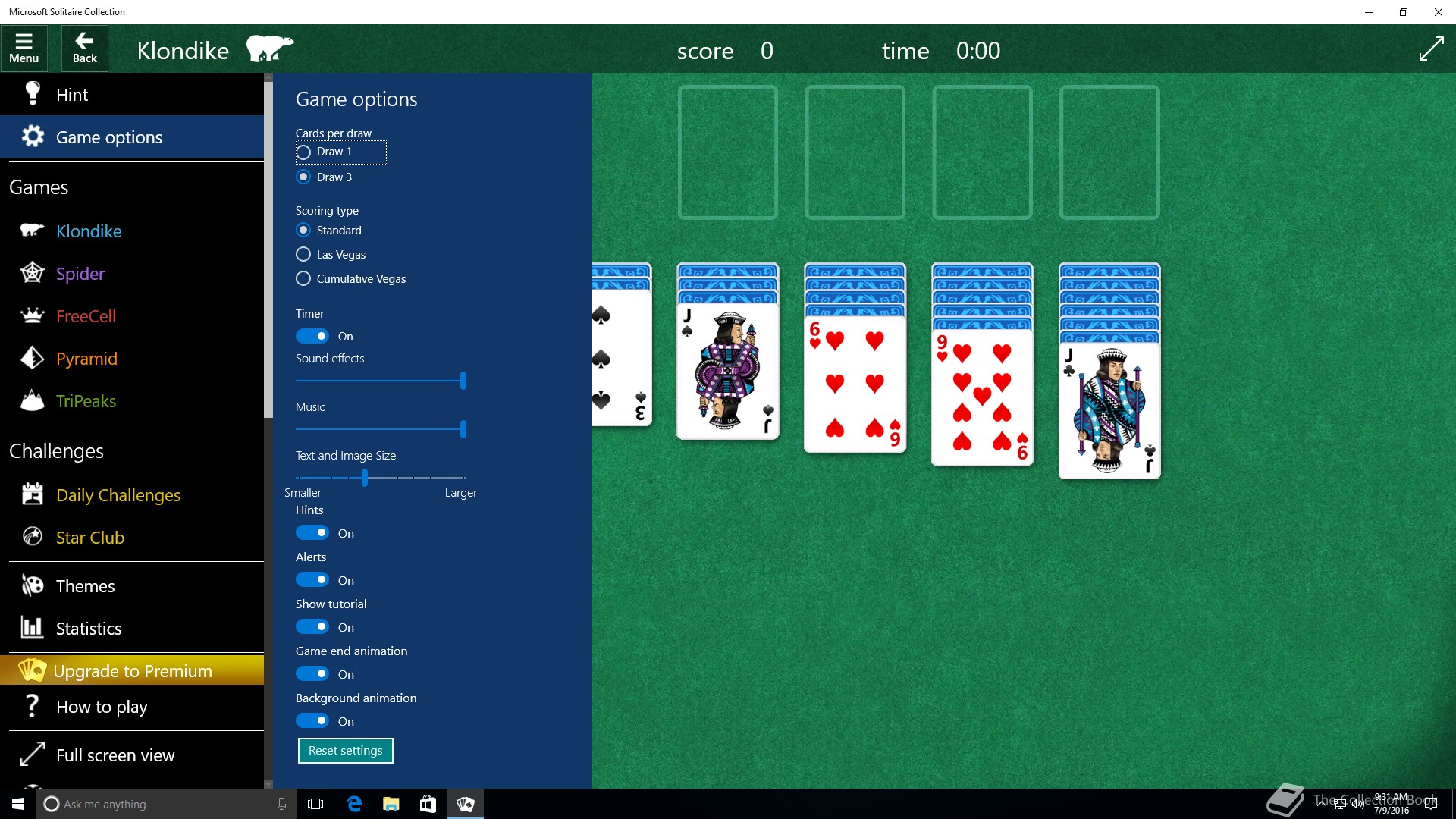Click the Jack of clubs card
Screen dimensions: 1456x819
tap(1109, 410)
